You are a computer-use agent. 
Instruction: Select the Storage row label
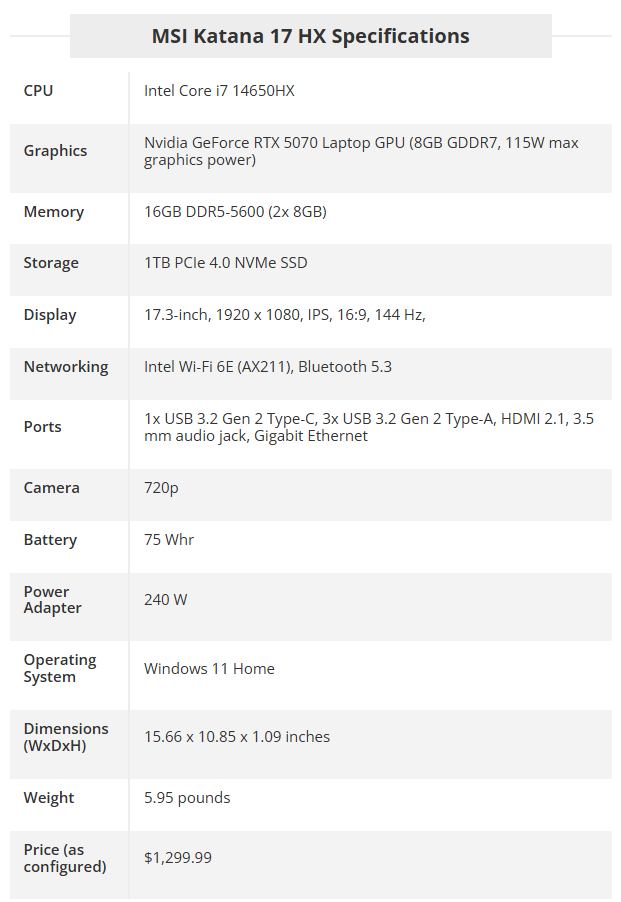coord(51,263)
